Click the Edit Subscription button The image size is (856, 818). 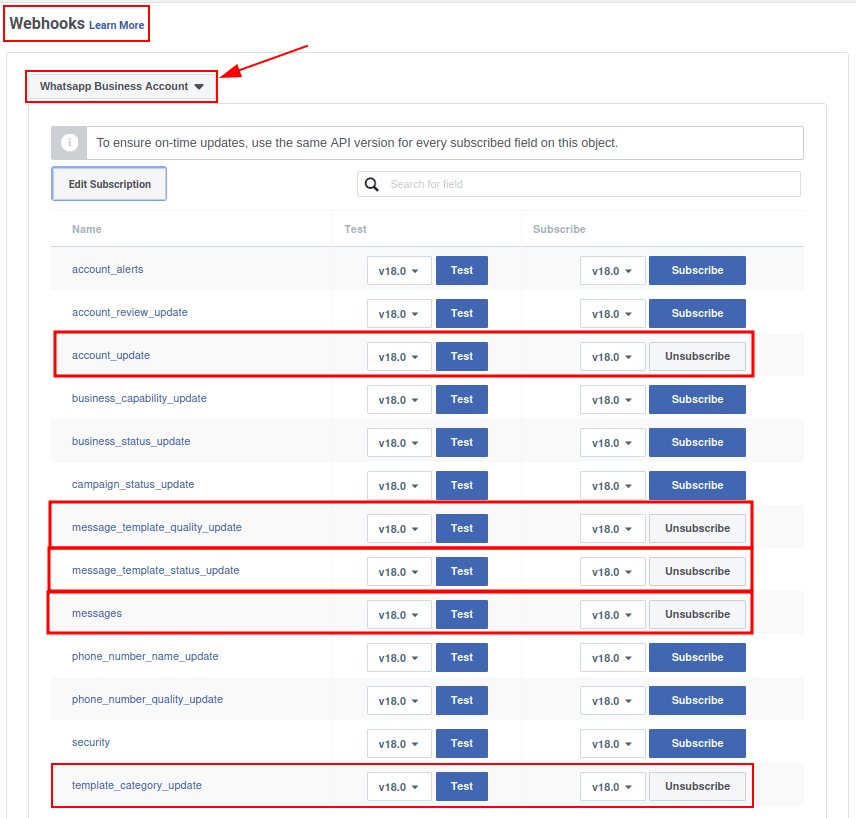pos(109,184)
